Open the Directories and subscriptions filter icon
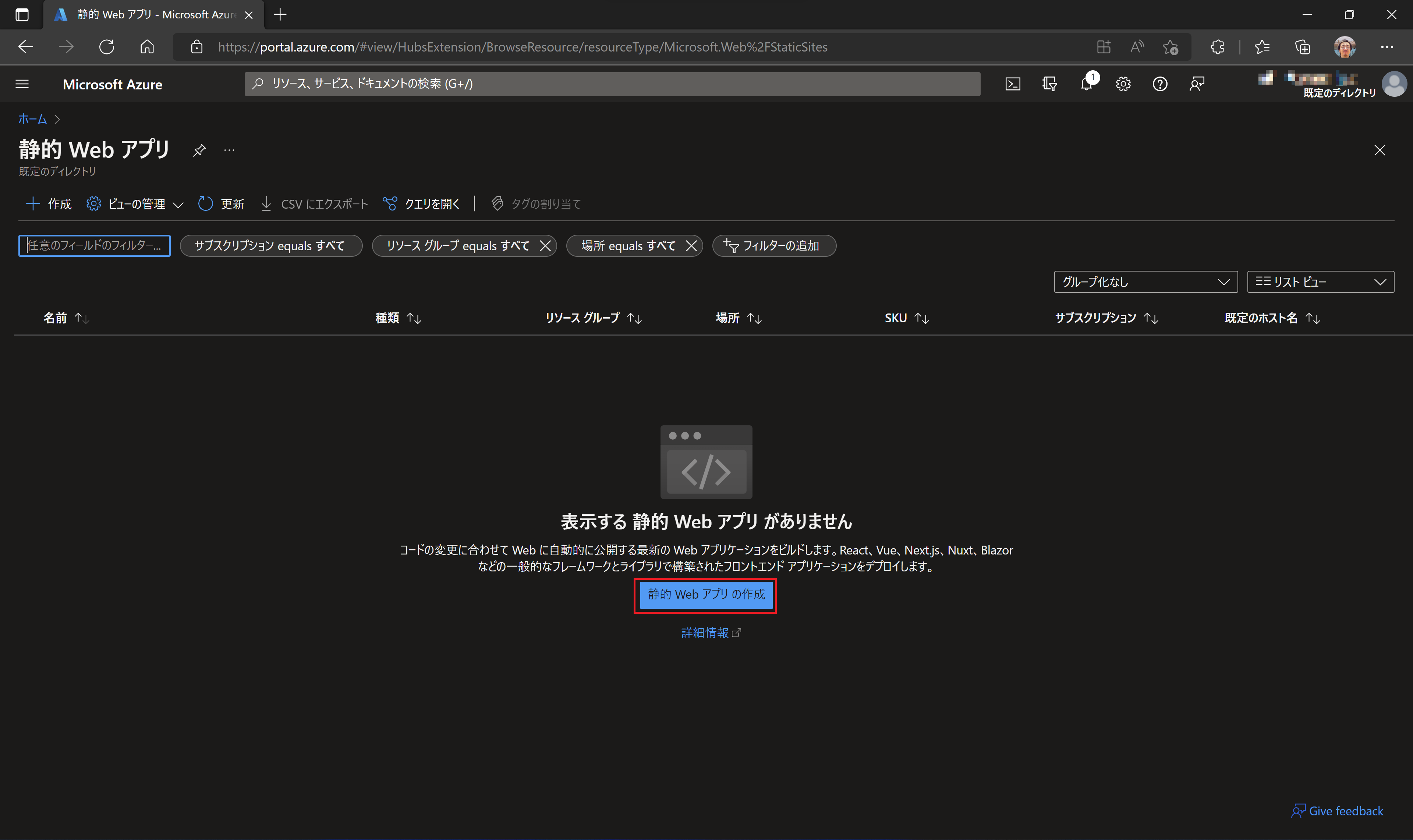The image size is (1413, 840). (1049, 84)
